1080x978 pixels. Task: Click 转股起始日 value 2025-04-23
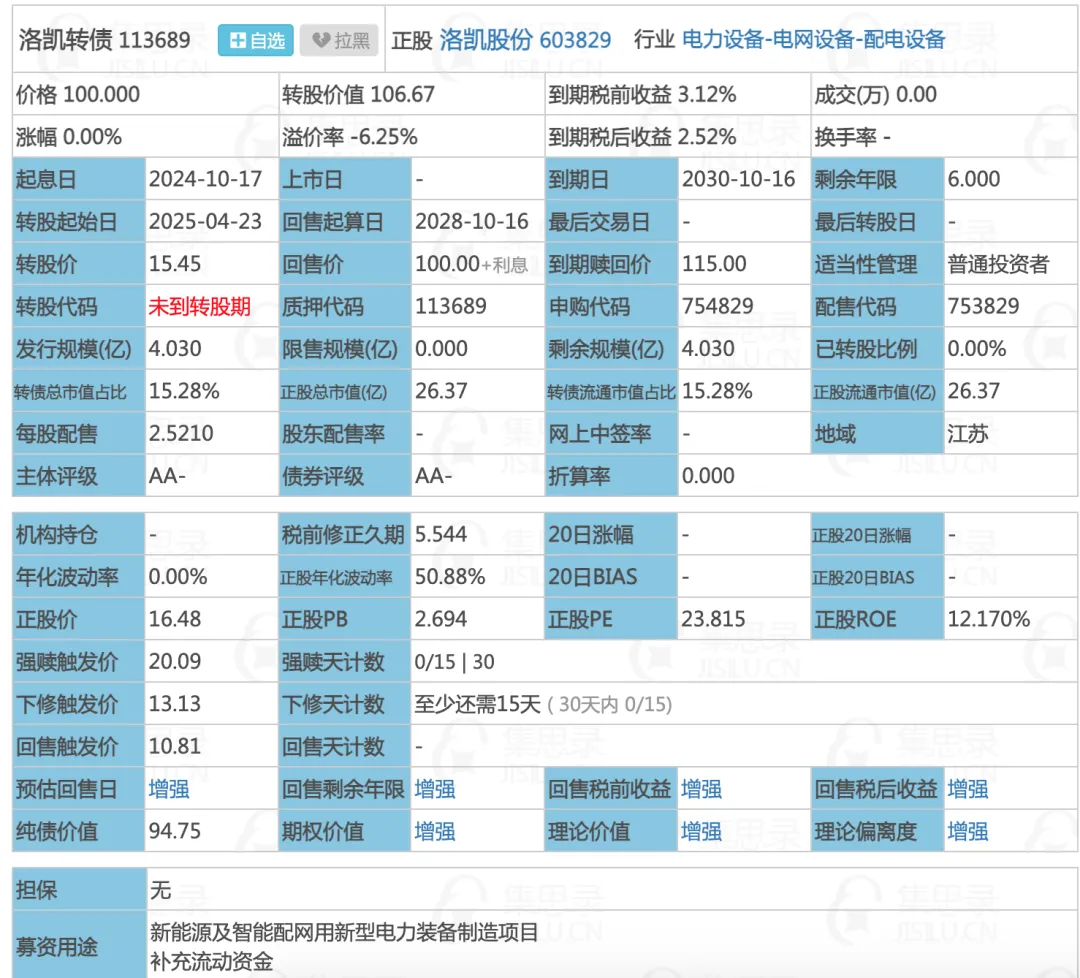click(x=205, y=222)
